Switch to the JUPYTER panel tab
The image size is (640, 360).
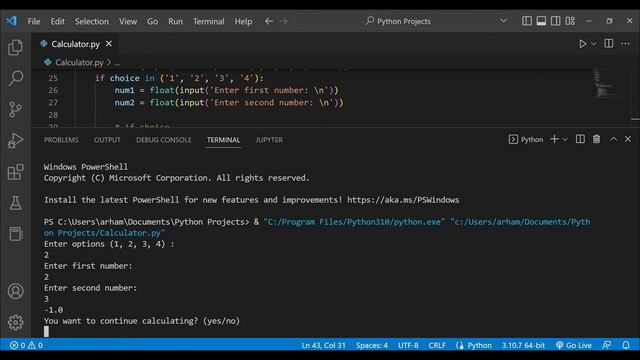(269, 140)
